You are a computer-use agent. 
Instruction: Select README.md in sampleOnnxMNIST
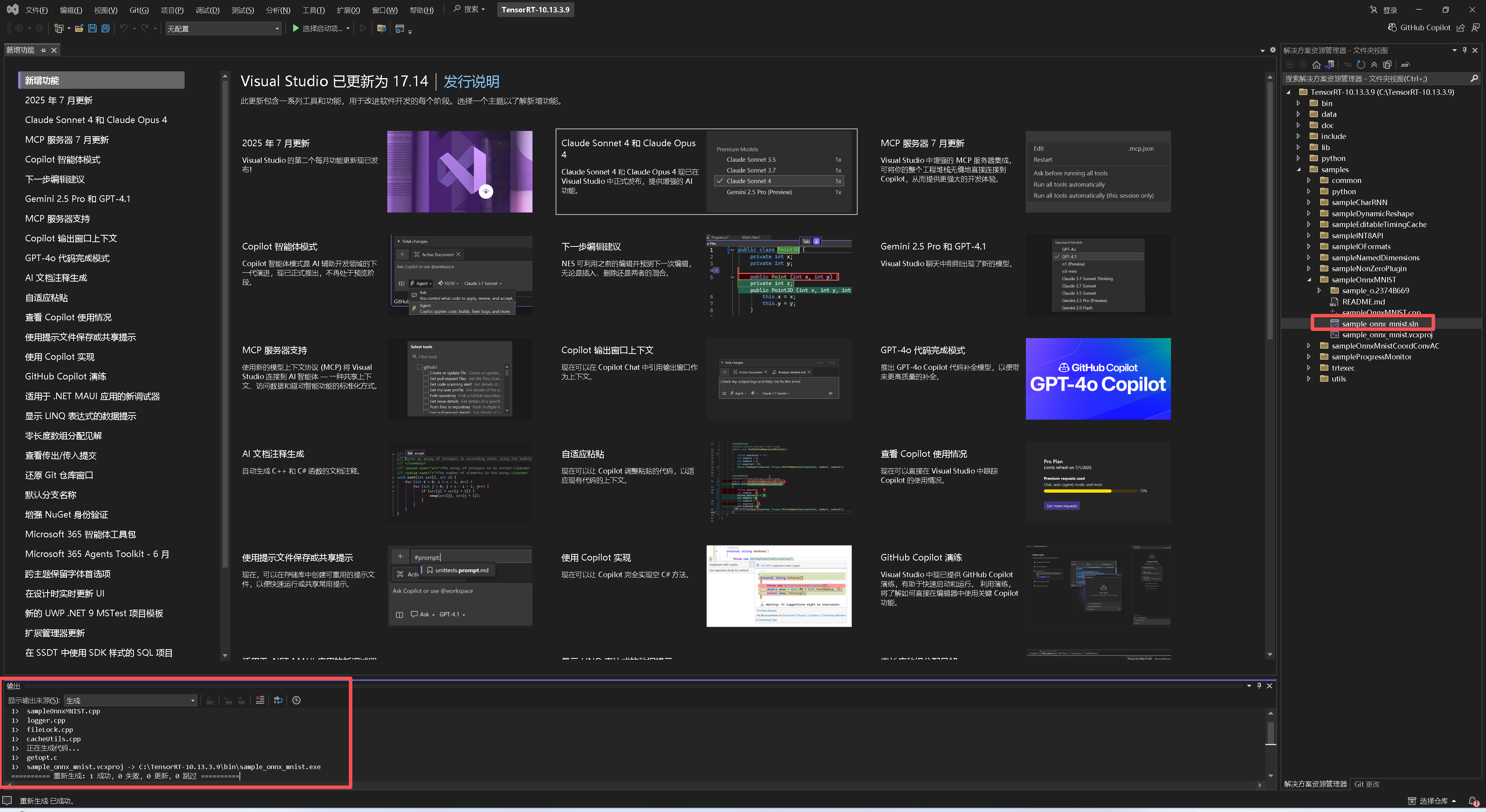[1363, 302]
